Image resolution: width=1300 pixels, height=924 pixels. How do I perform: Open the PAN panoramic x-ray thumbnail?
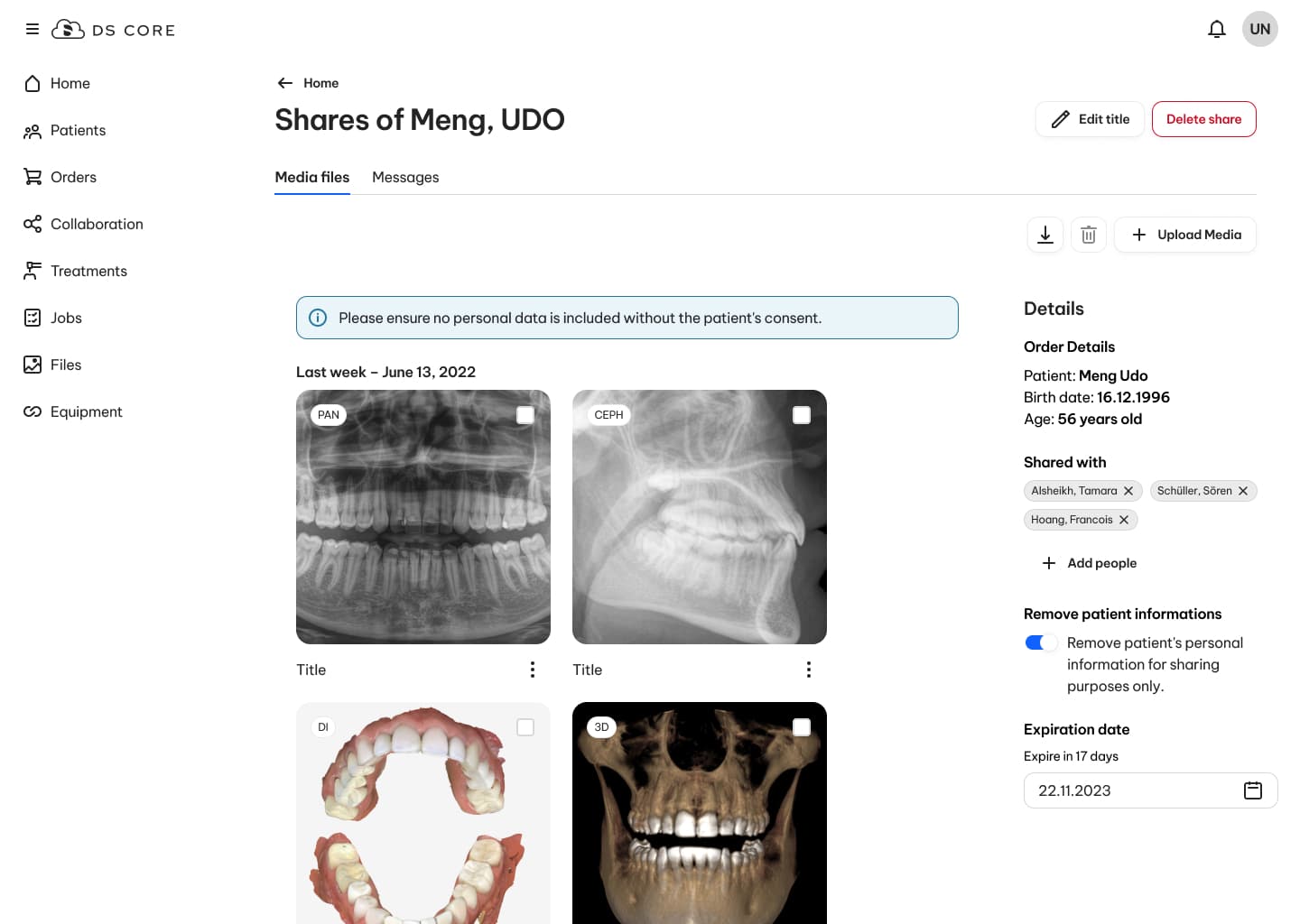[423, 517]
